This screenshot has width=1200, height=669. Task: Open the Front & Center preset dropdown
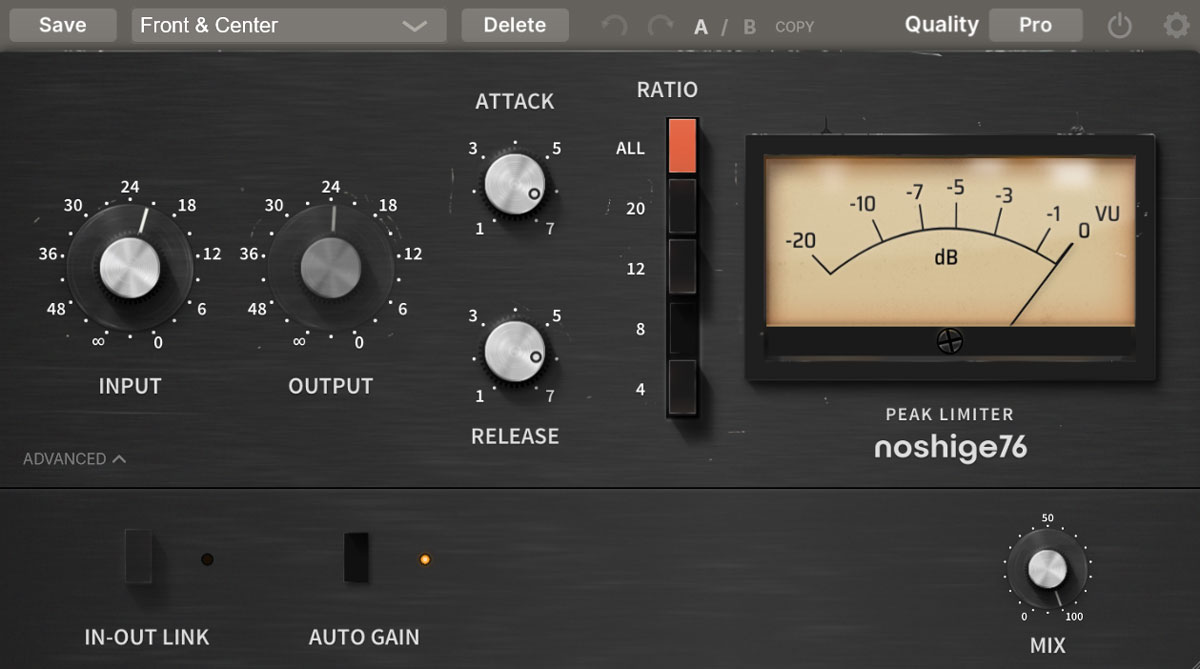[289, 26]
